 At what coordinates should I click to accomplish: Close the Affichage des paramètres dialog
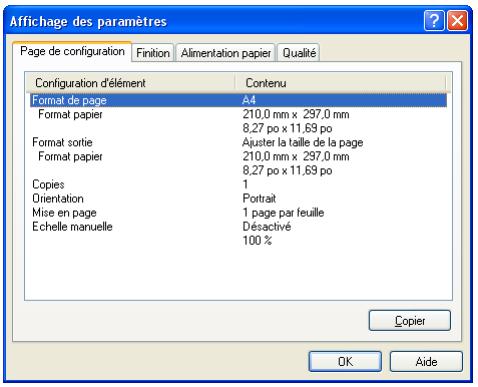tap(457, 21)
